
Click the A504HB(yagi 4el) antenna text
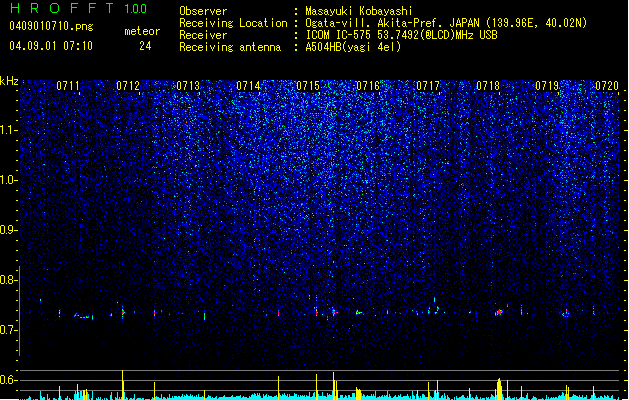[x=353, y=47]
